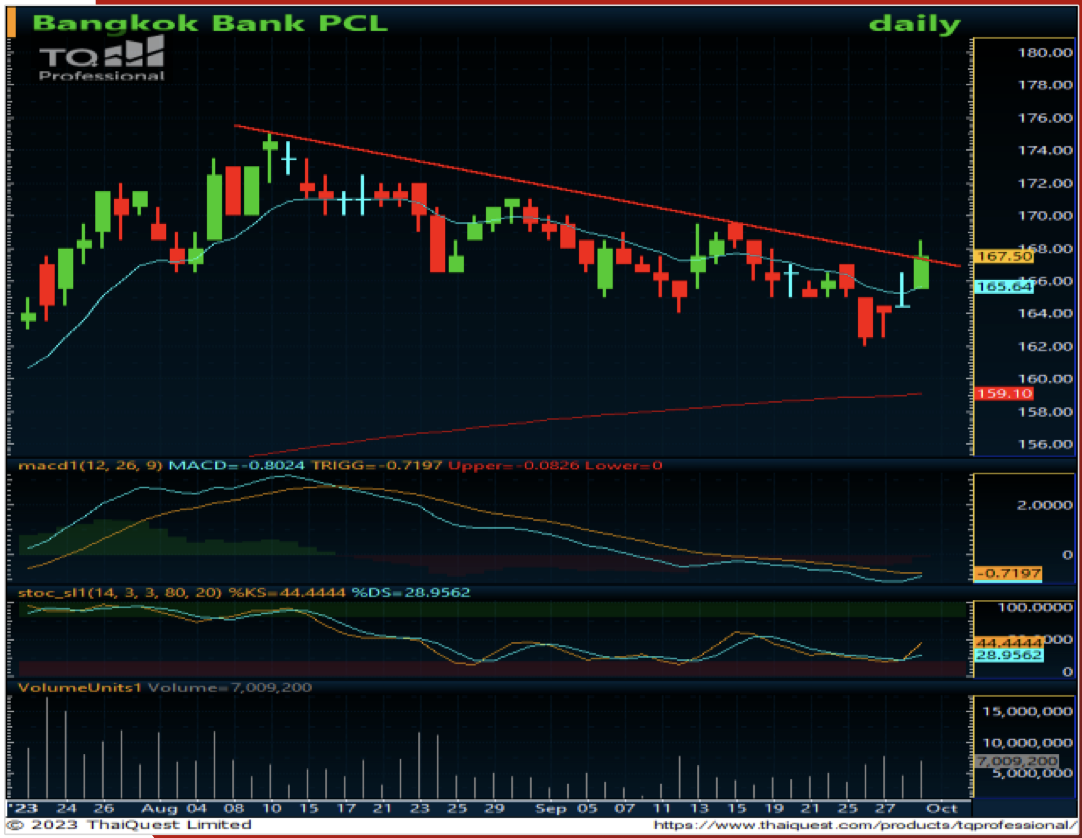Click the Aug label on date axis
Image resolution: width=1082 pixels, height=838 pixels.
157,808
